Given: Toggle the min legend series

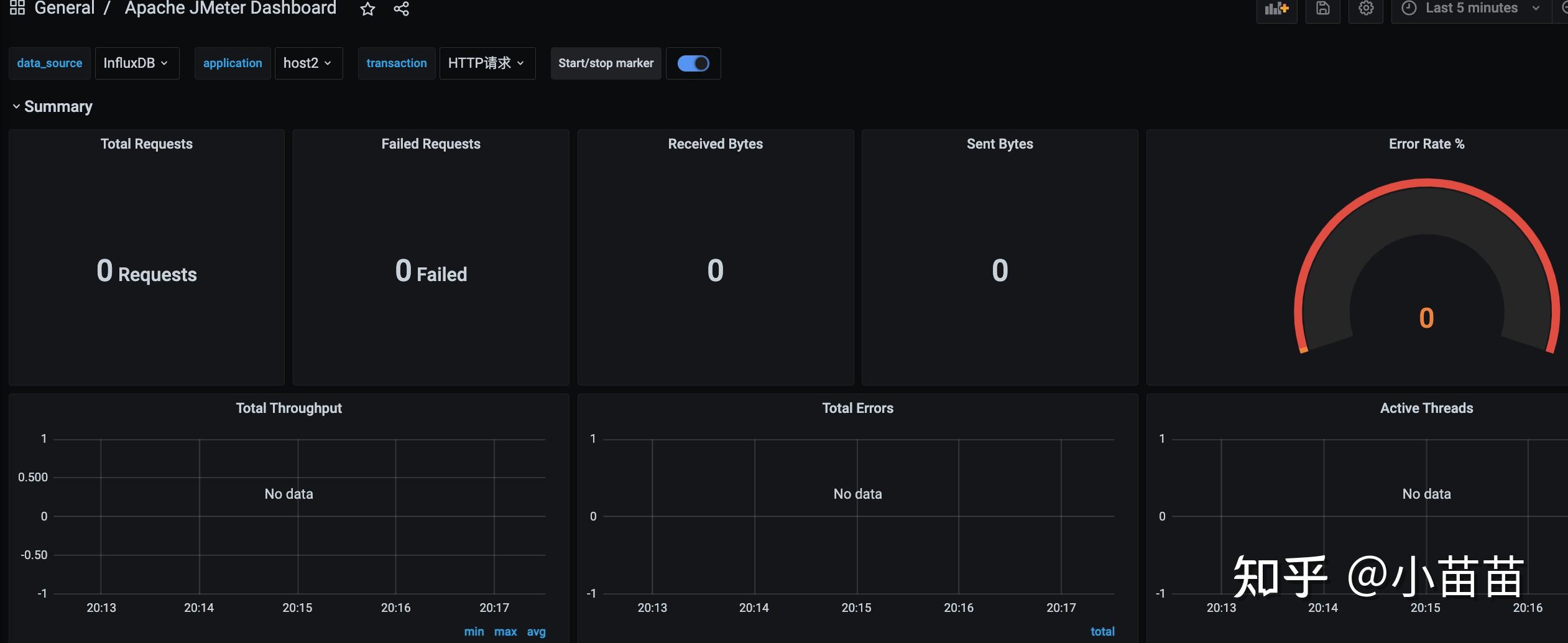Looking at the screenshot, I should click(474, 632).
